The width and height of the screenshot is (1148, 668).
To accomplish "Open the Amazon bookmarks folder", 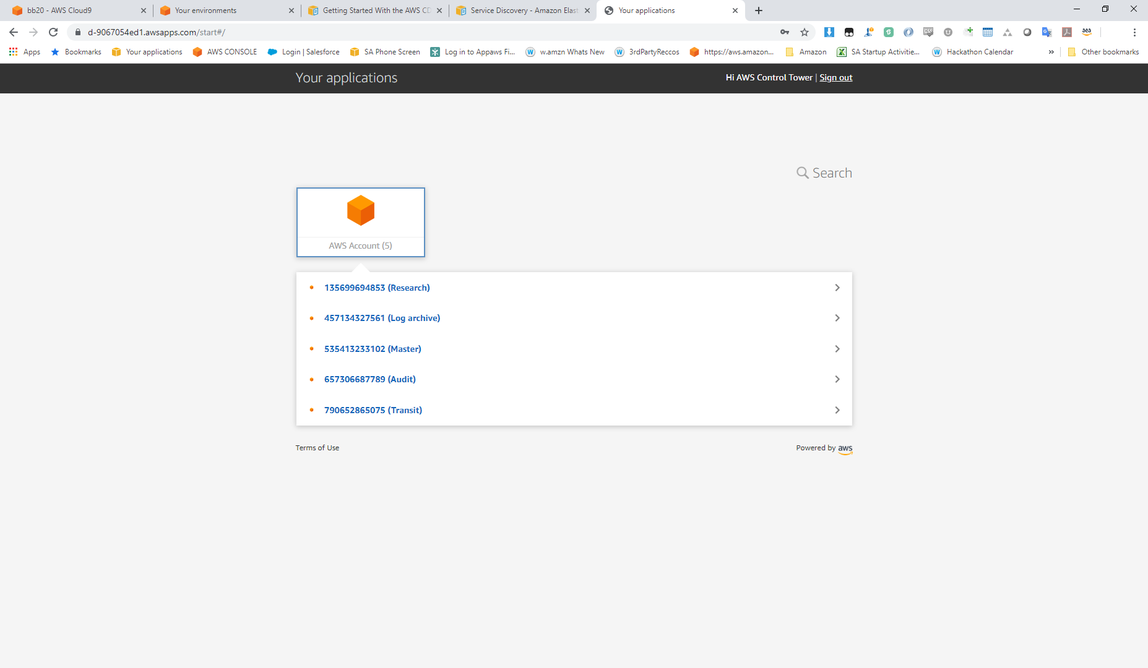I will coord(805,52).
